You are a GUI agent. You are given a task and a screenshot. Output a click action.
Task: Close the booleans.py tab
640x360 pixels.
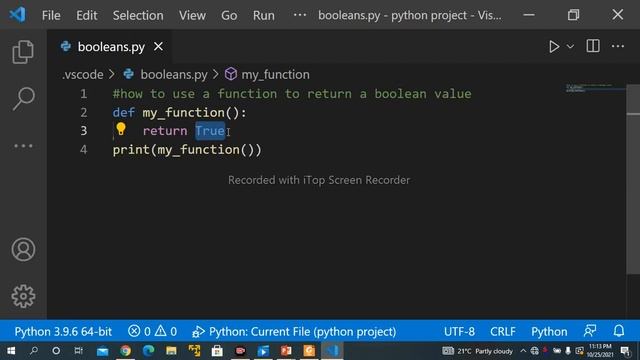click(x=158, y=47)
